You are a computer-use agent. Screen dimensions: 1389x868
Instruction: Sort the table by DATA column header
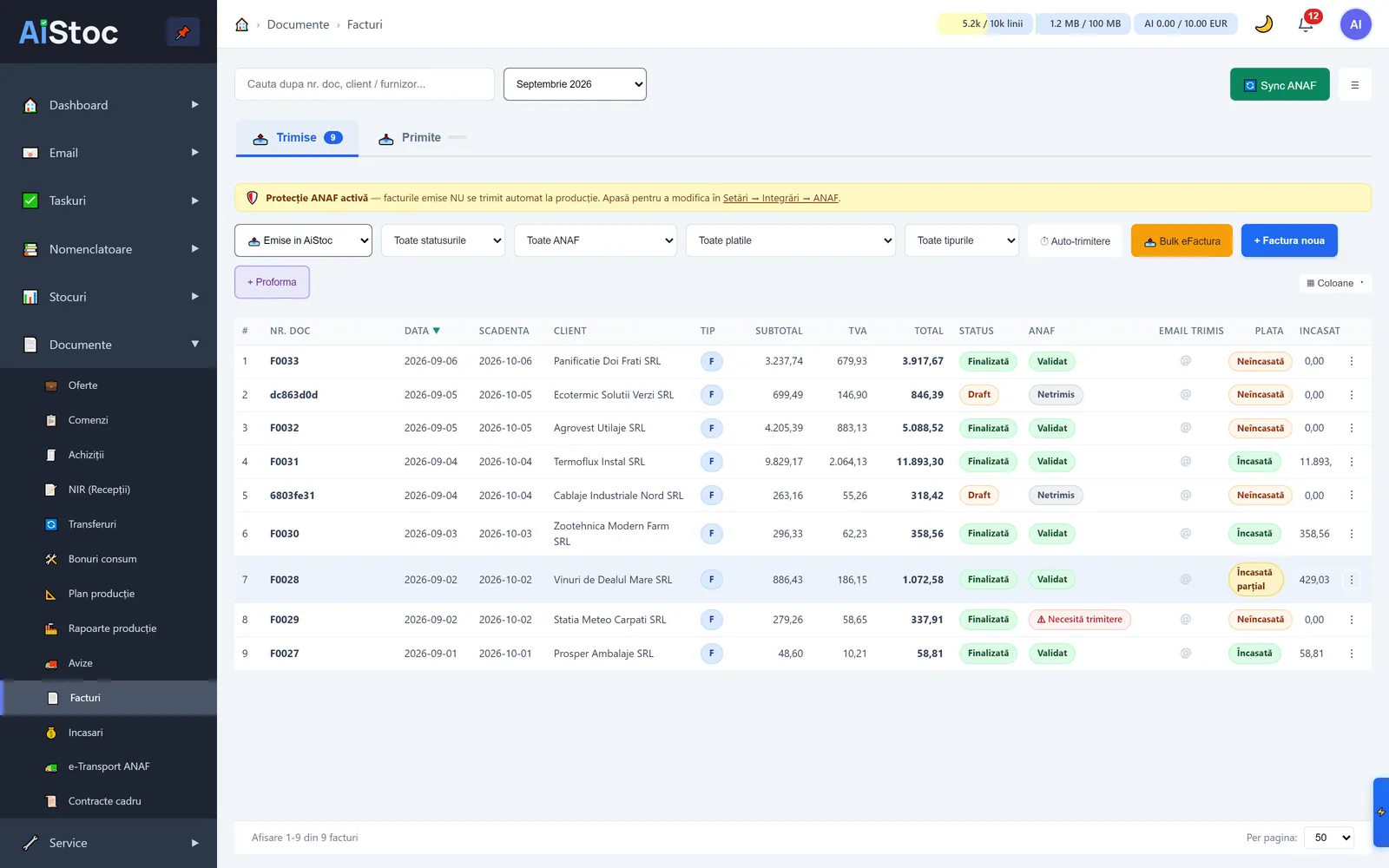click(x=422, y=331)
